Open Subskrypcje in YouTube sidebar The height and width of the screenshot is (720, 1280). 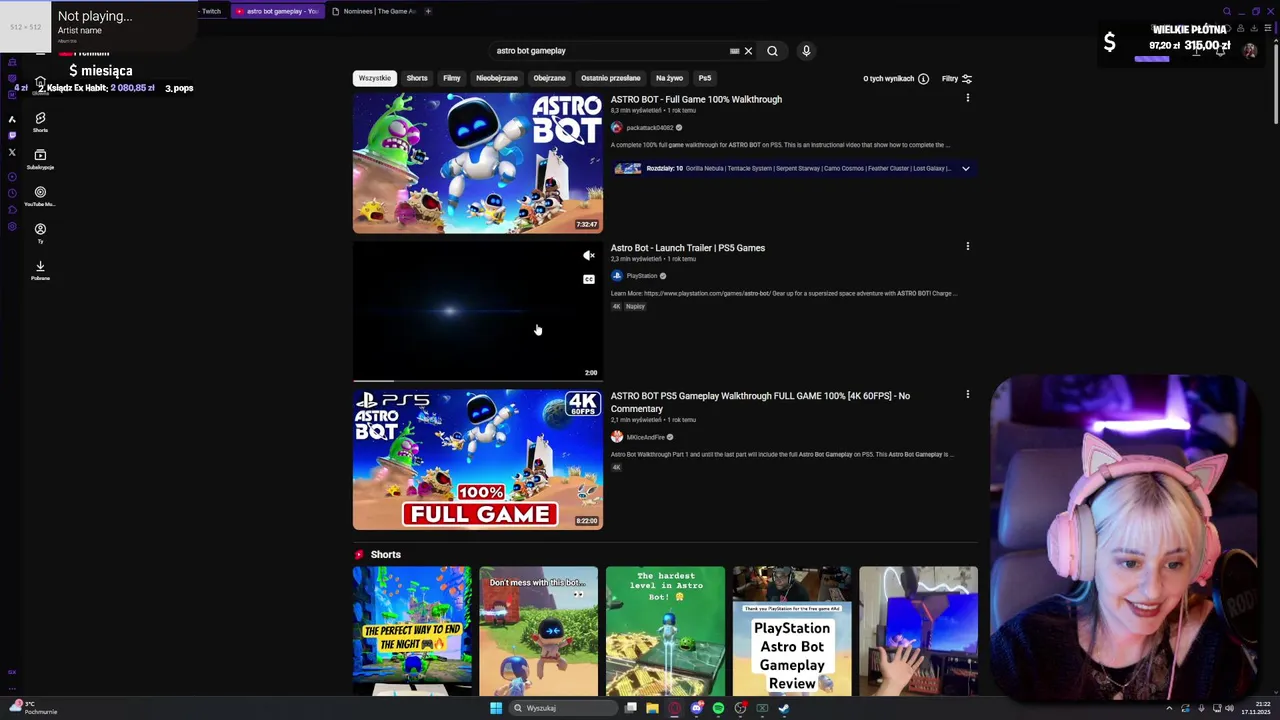point(40,159)
